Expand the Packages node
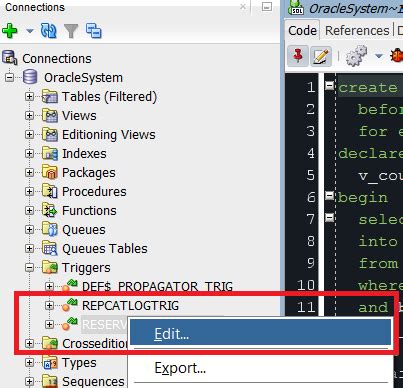 [29, 172]
